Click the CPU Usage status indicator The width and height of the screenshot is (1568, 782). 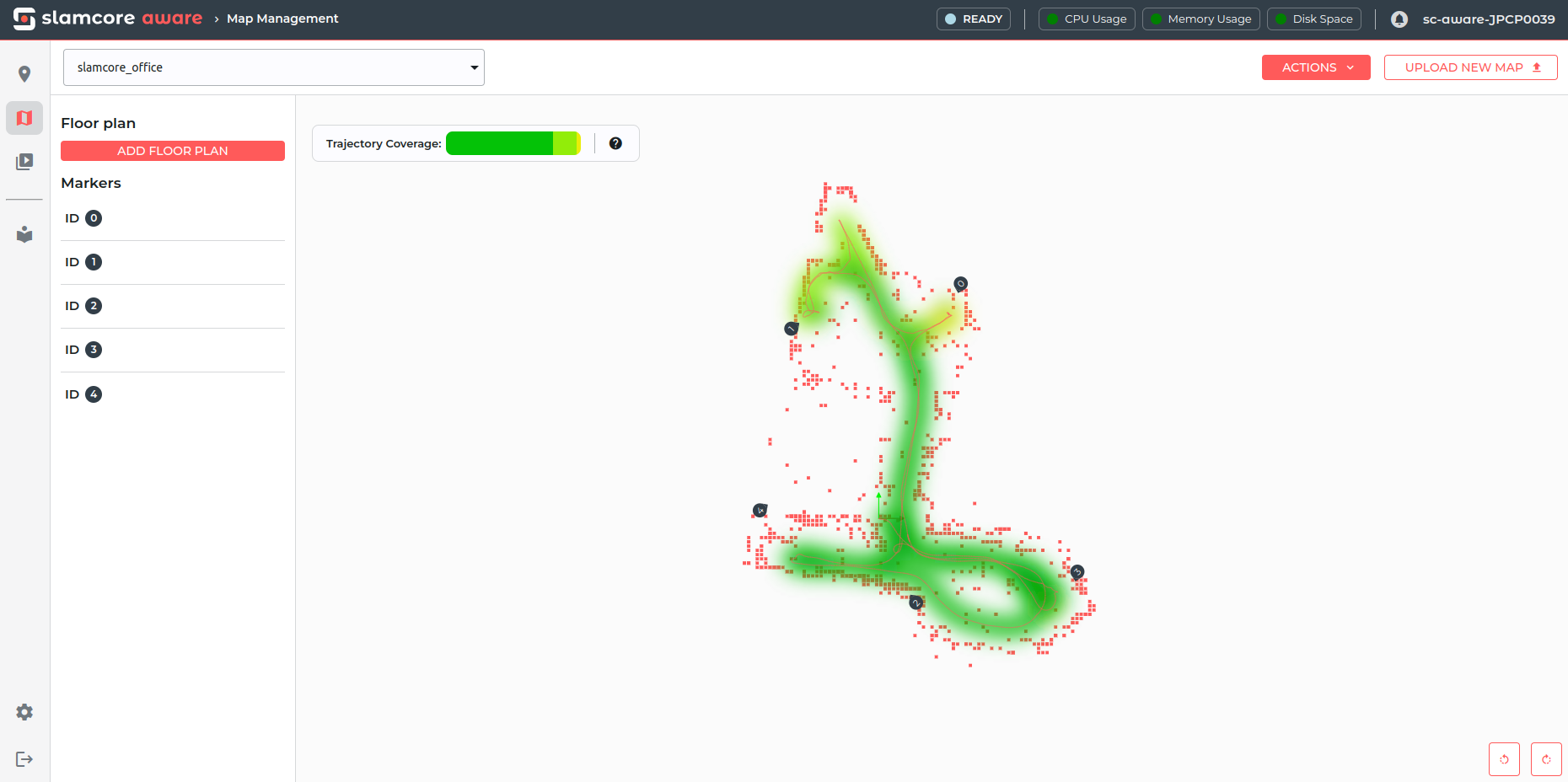(x=1087, y=19)
